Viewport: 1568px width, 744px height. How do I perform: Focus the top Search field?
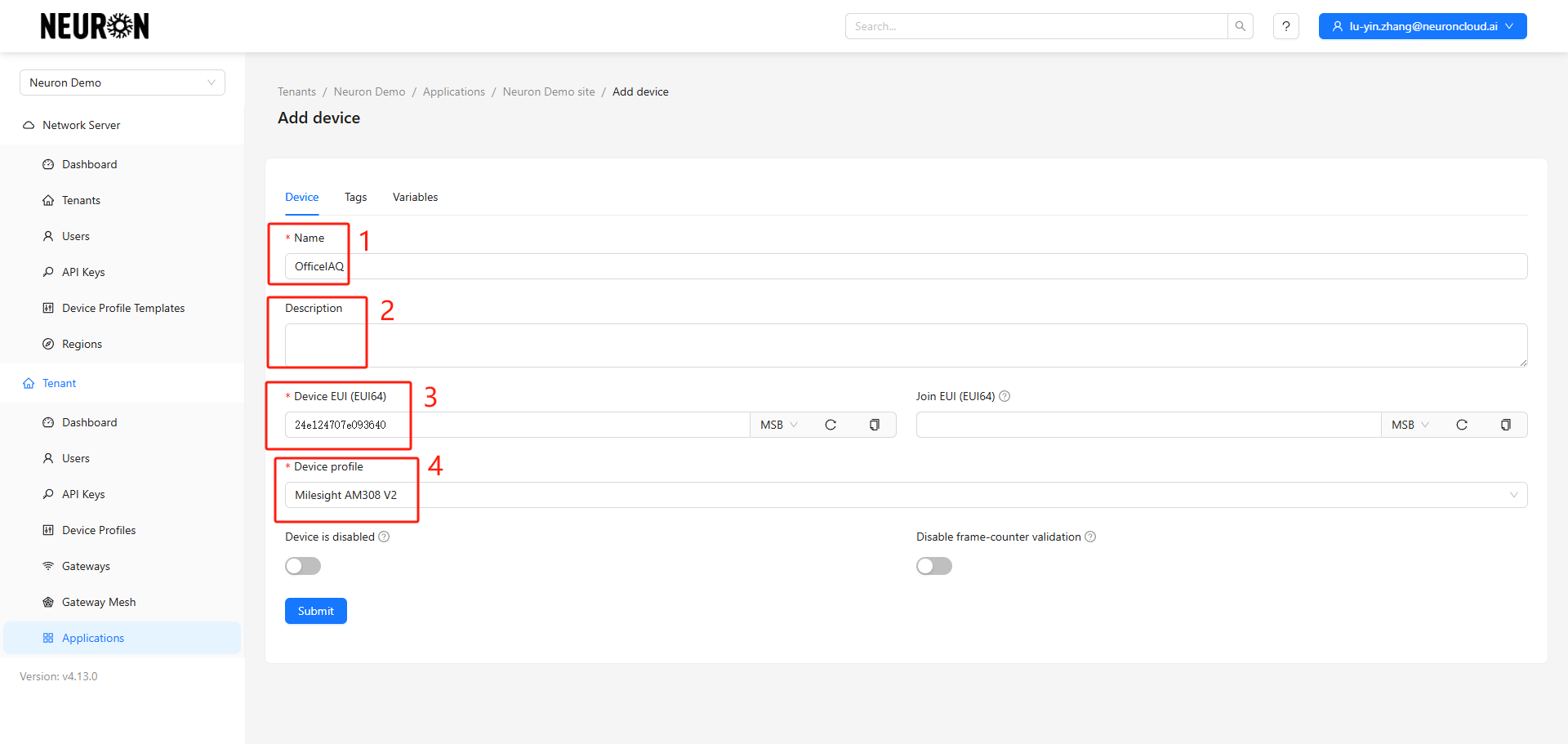pos(1036,26)
